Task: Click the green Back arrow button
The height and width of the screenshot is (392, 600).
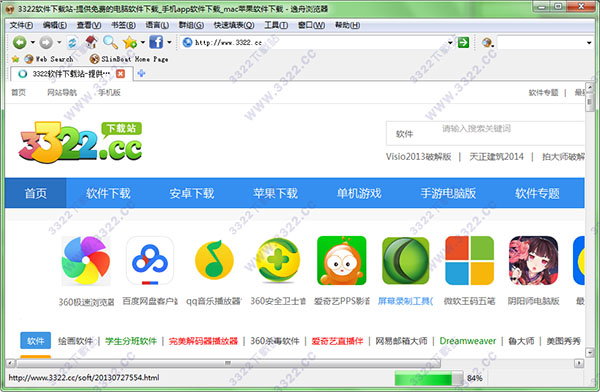Action: pos(20,42)
